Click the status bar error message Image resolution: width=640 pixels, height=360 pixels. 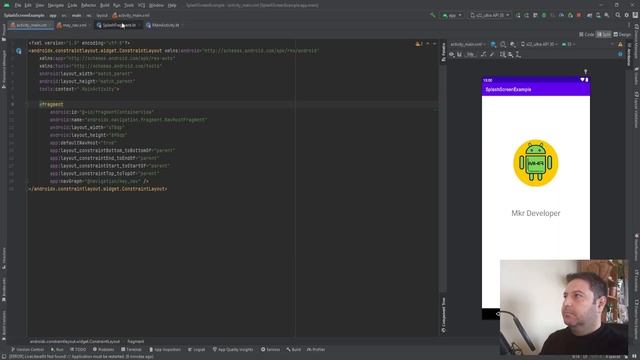point(81,356)
